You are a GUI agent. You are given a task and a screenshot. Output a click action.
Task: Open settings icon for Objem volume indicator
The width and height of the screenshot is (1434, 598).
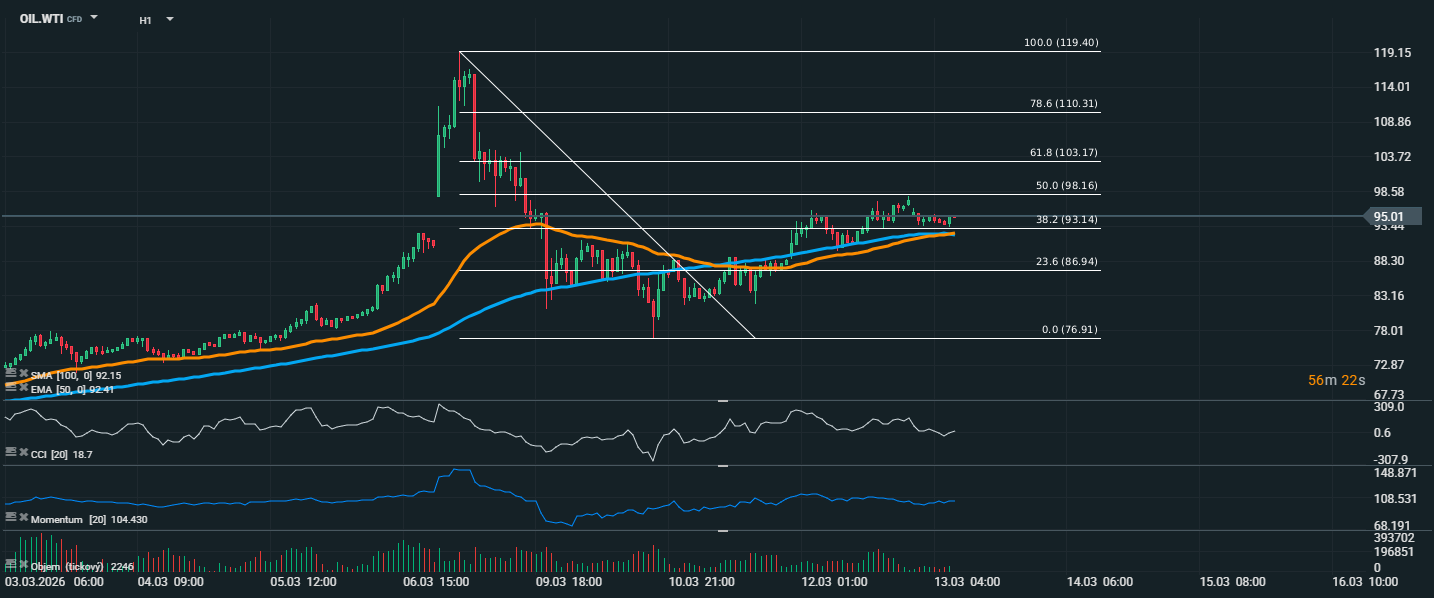tap(11, 565)
